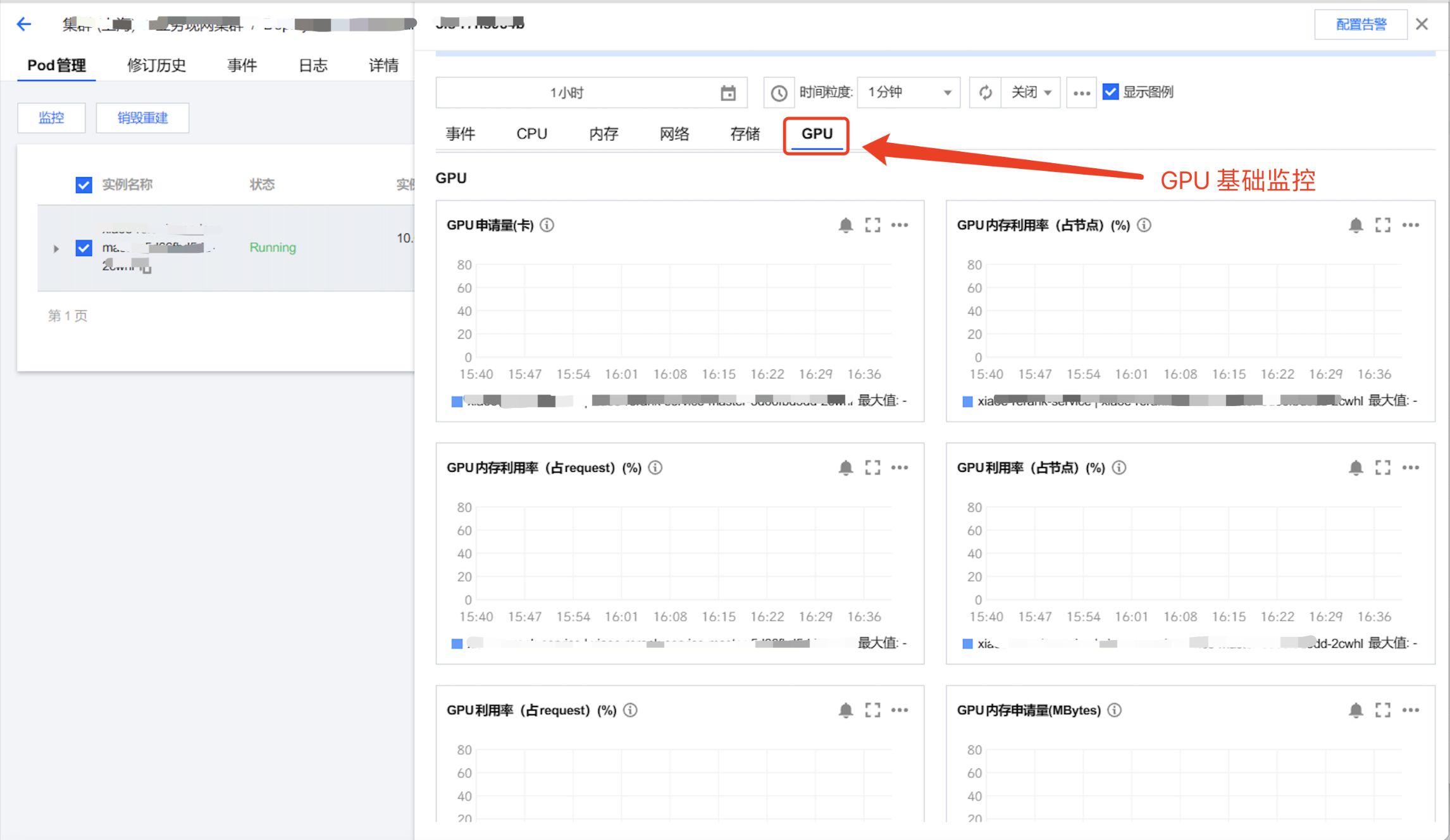Set alarm bell for GPU内存利用率(占request) chart
This screenshot has height=840, width=1450.
pyautogui.click(x=846, y=467)
